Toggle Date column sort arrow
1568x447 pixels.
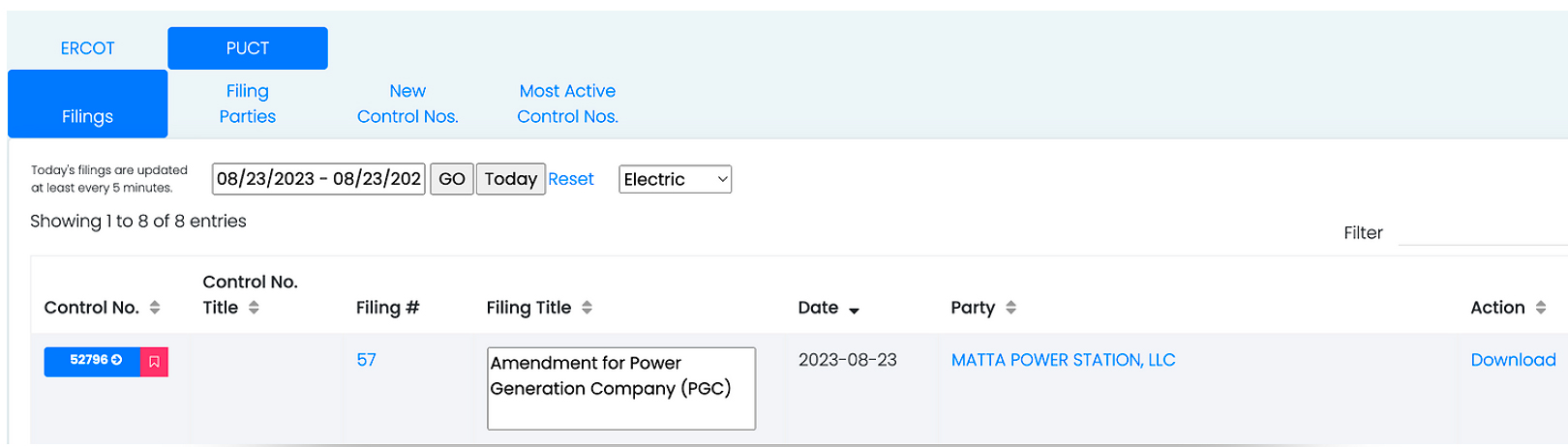pyautogui.click(x=854, y=310)
